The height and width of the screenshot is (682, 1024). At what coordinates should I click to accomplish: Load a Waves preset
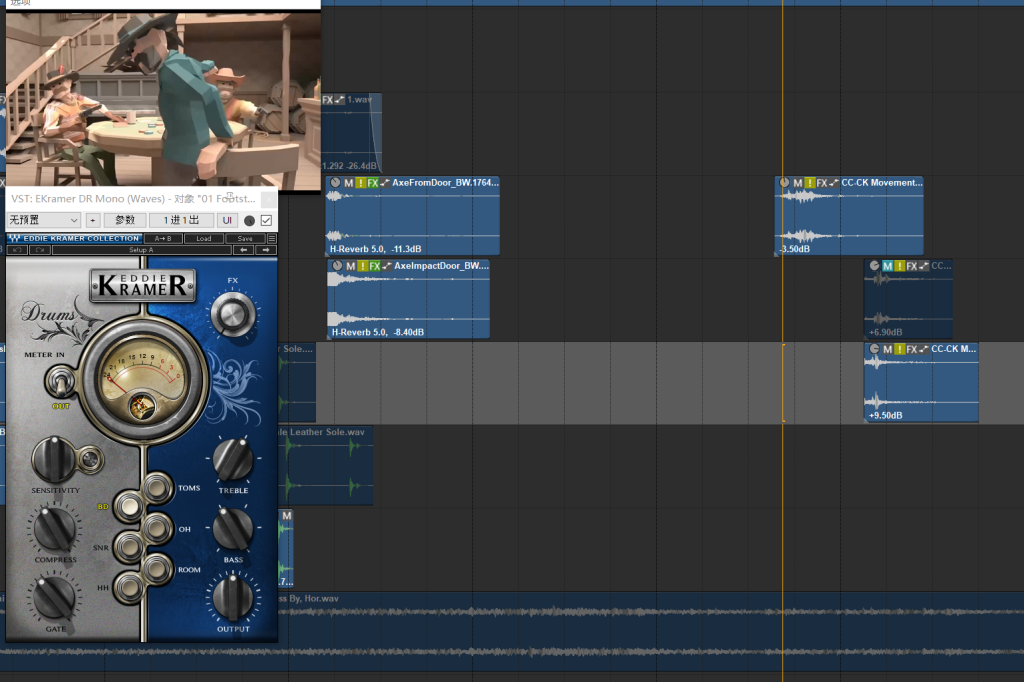coord(204,238)
